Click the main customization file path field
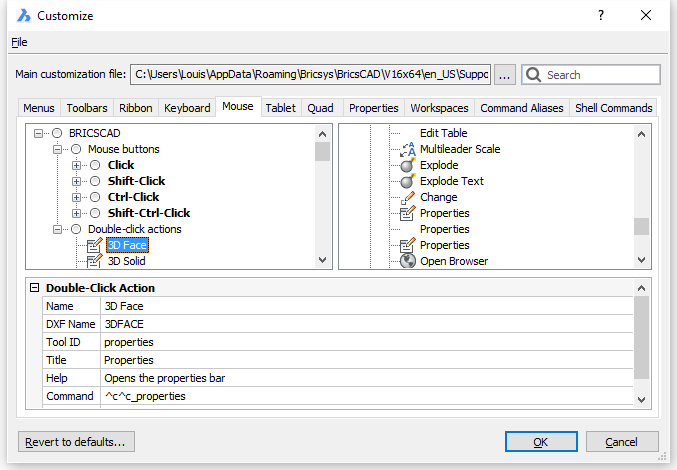The width and height of the screenshot is (677, 470). pos(310,75)
